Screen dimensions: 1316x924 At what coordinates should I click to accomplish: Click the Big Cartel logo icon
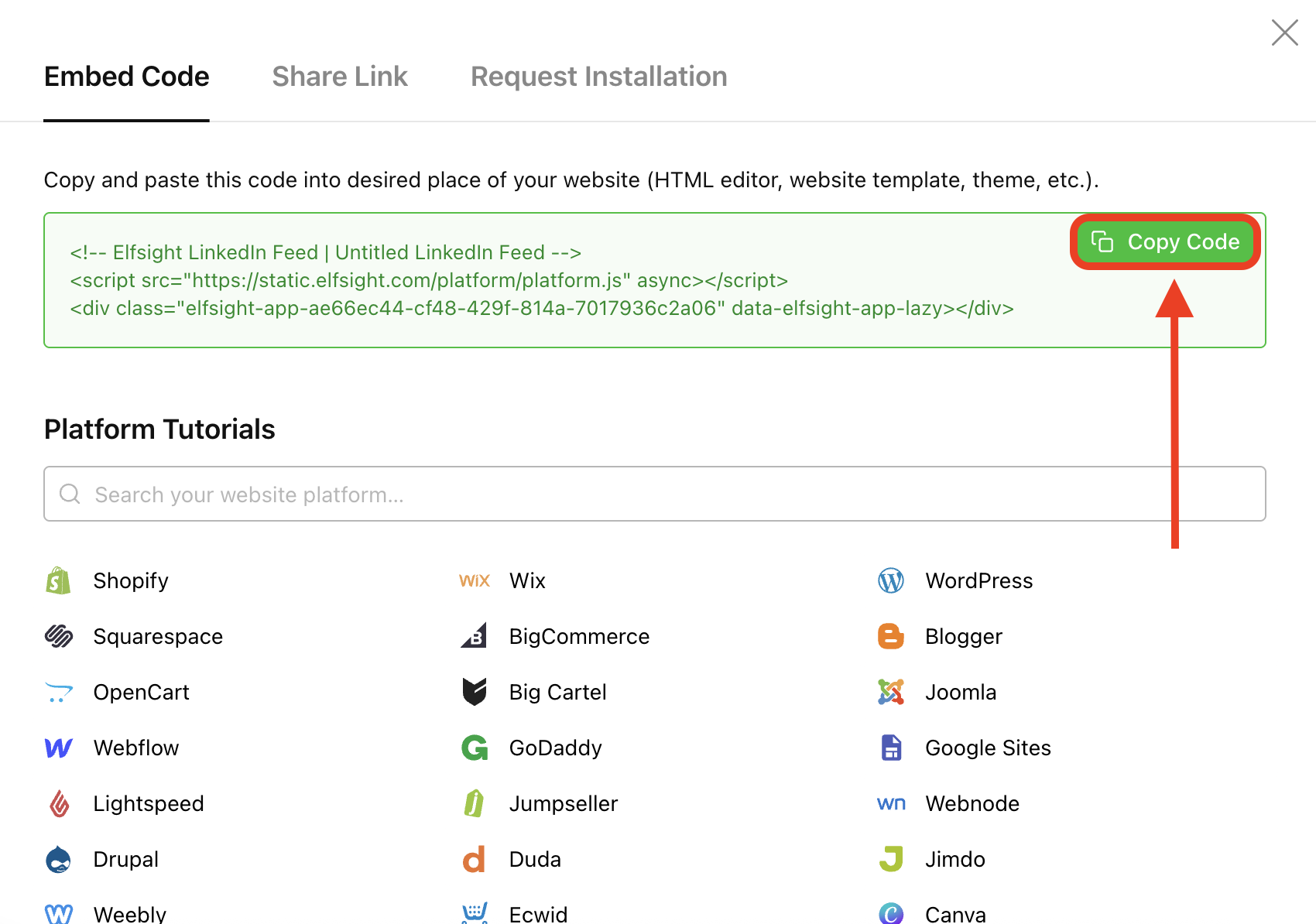(x=475, y=692)
